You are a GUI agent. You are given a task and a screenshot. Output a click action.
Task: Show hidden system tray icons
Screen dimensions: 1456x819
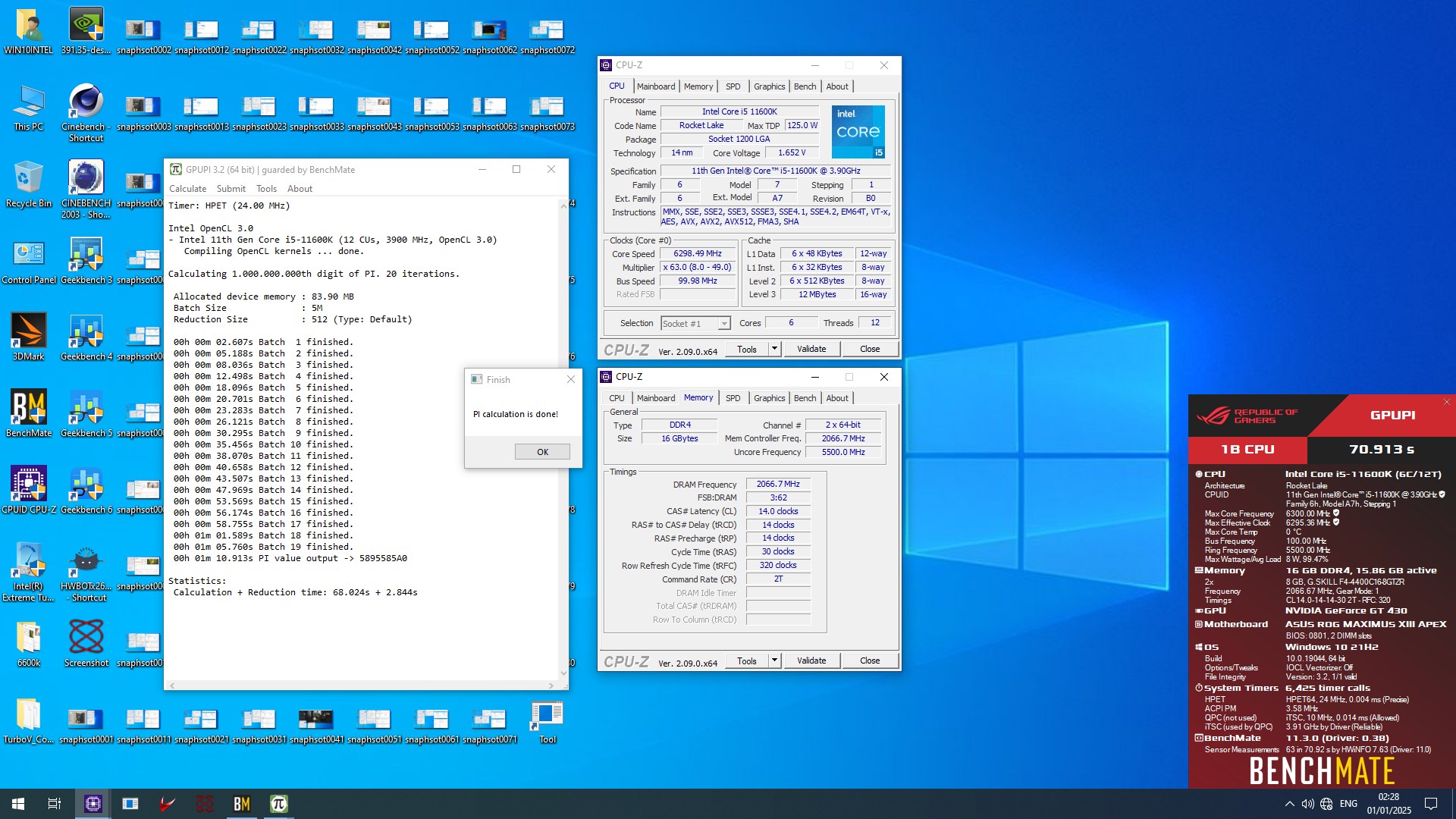tap(1289, 804)
